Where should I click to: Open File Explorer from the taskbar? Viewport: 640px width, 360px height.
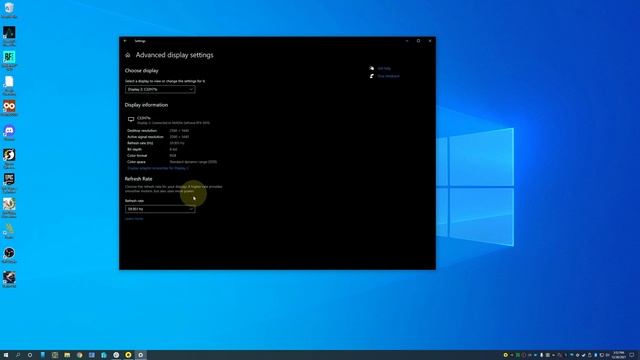tap(67, 355)
